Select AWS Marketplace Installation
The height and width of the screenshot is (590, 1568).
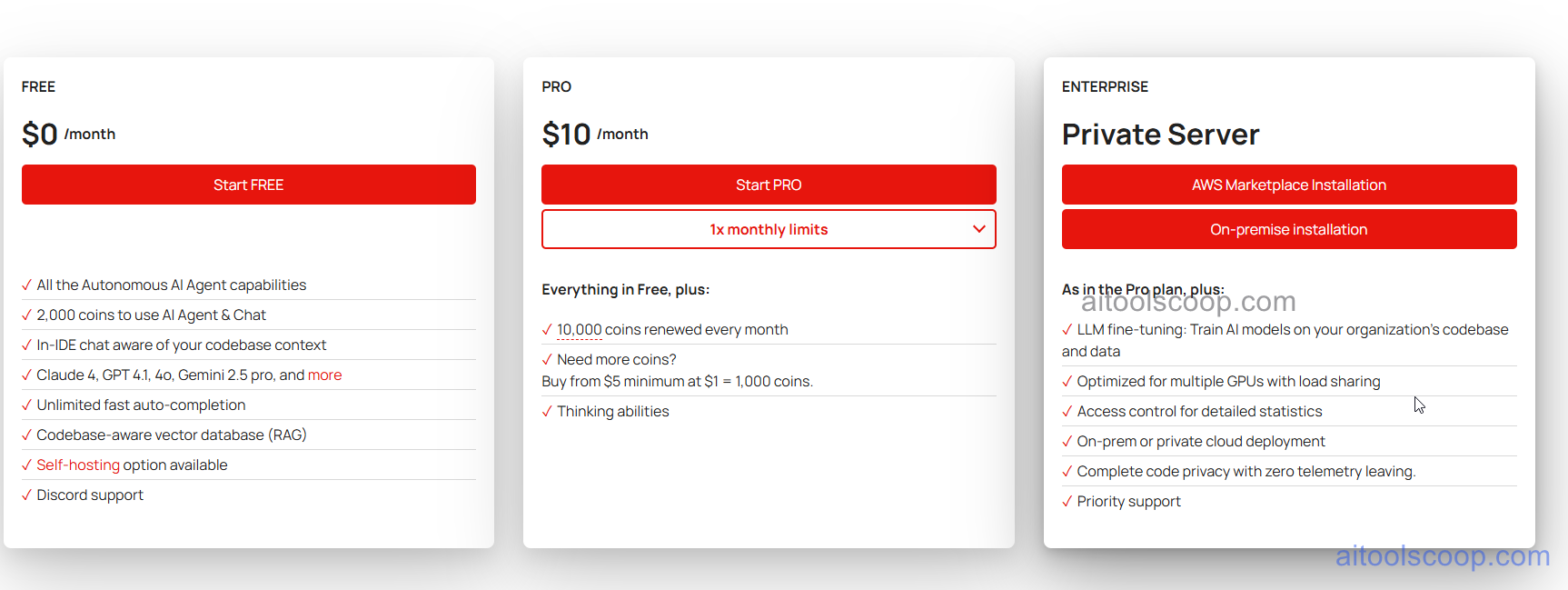coord(1288,185)
